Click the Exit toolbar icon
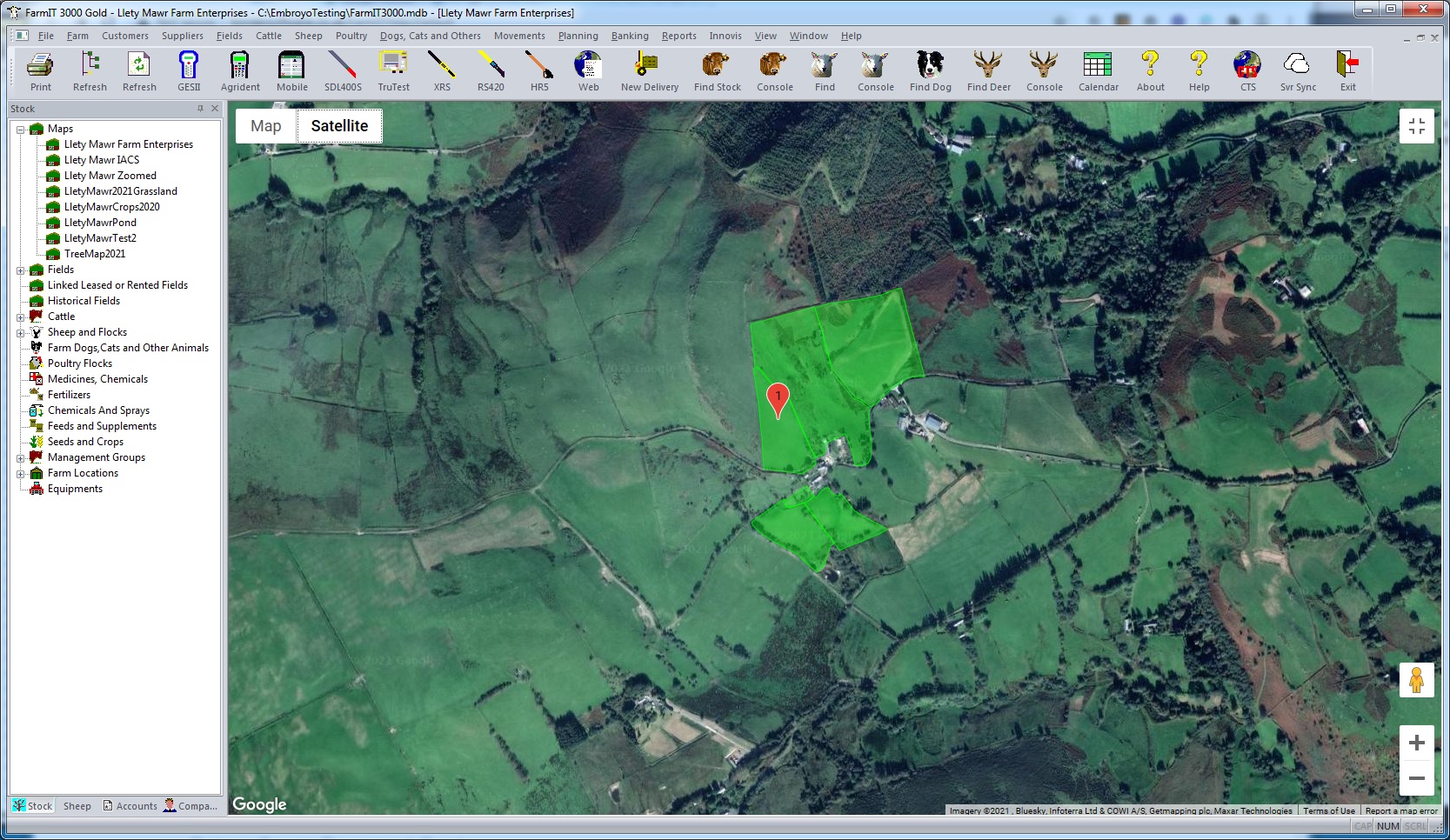Screen dimensions: 1450x840 1347,70
